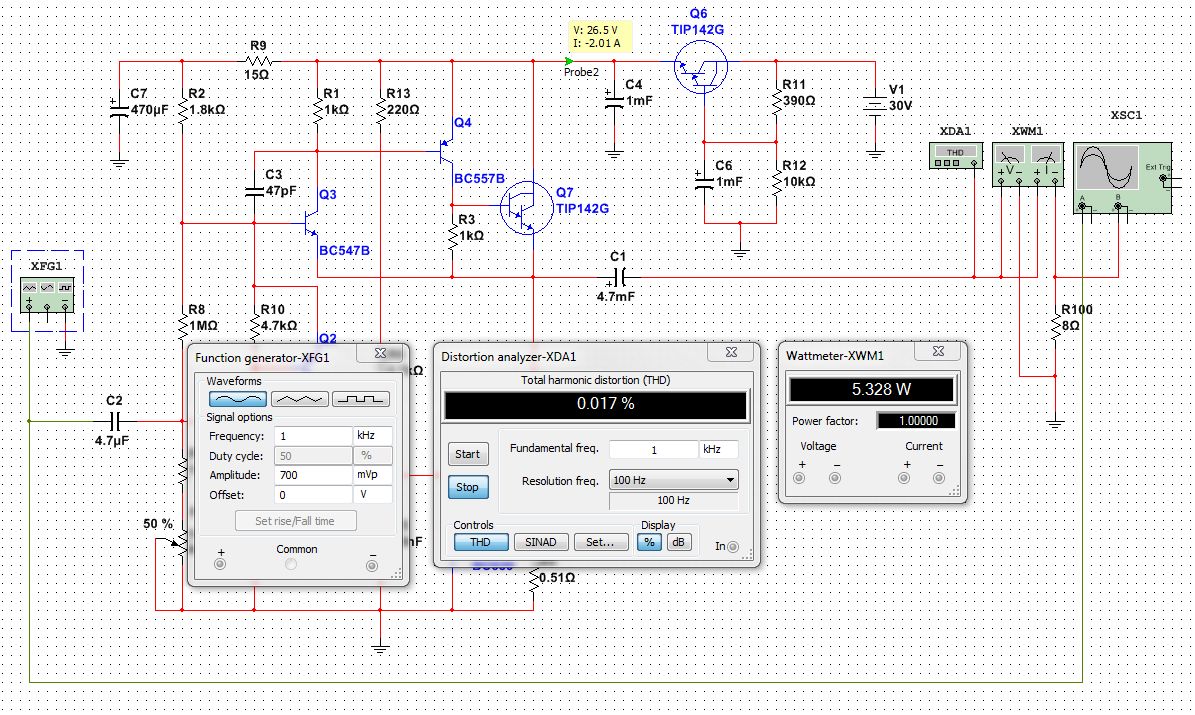Click the Amplitude value field

[313, 475]
